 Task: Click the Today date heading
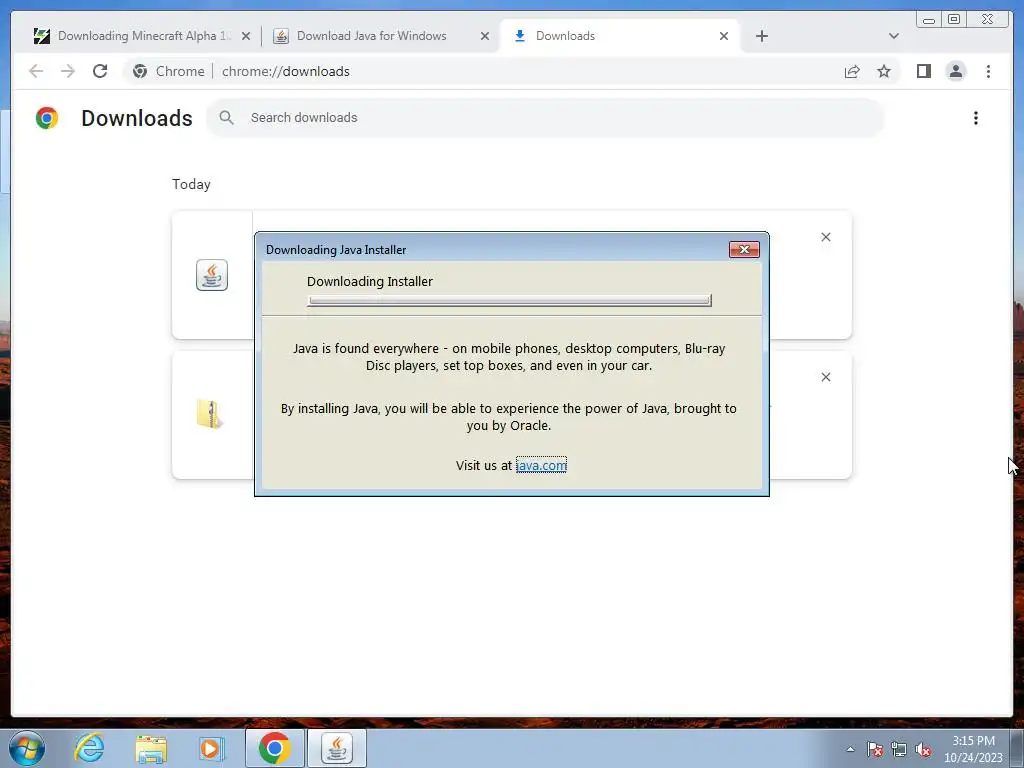191,184
